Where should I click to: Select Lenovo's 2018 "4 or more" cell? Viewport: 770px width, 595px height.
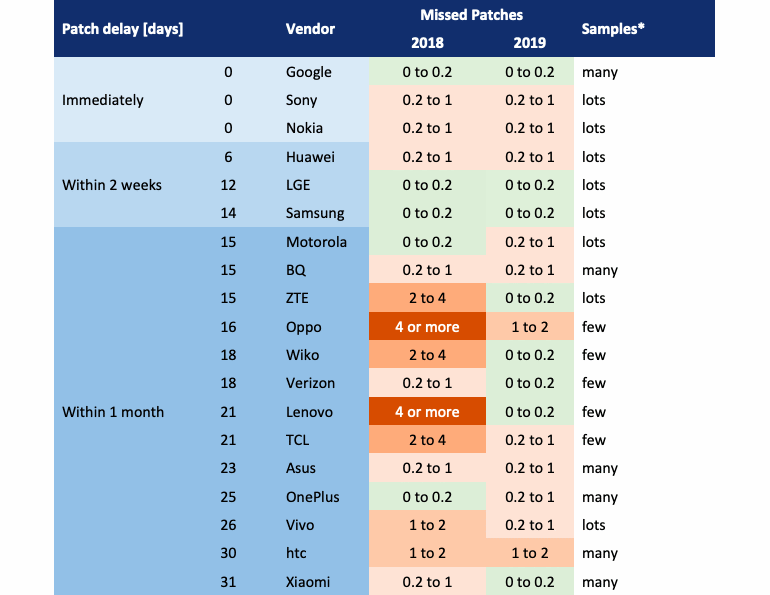(427, 412)
